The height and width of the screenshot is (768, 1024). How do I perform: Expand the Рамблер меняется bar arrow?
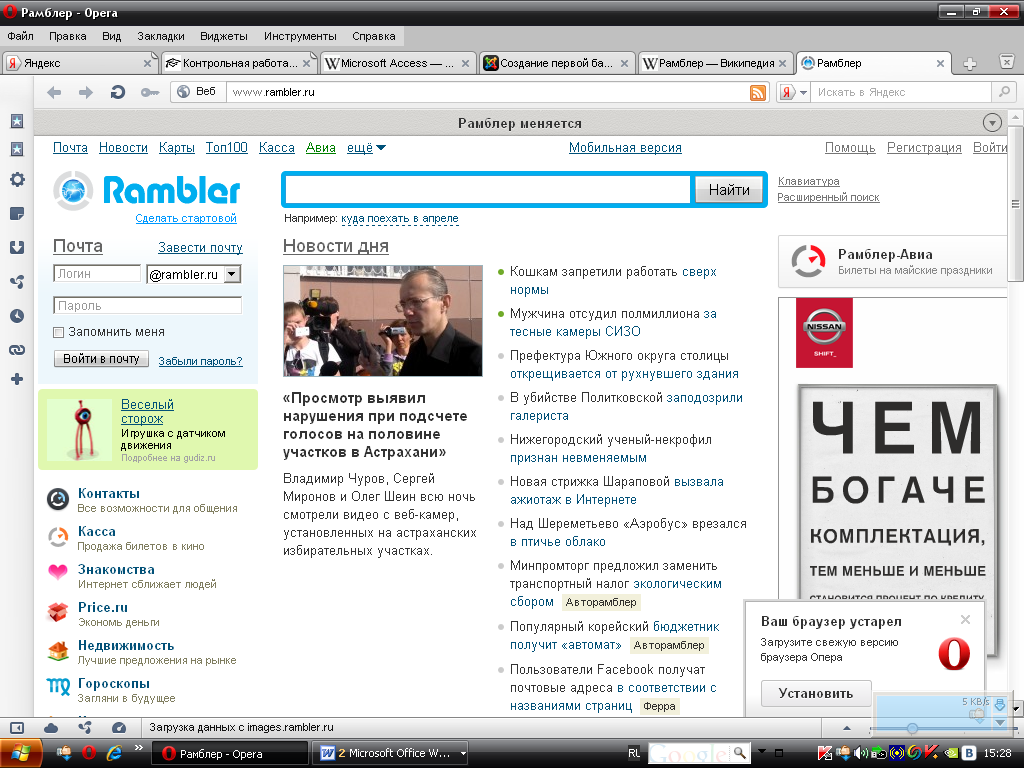[x=992, y=123]
